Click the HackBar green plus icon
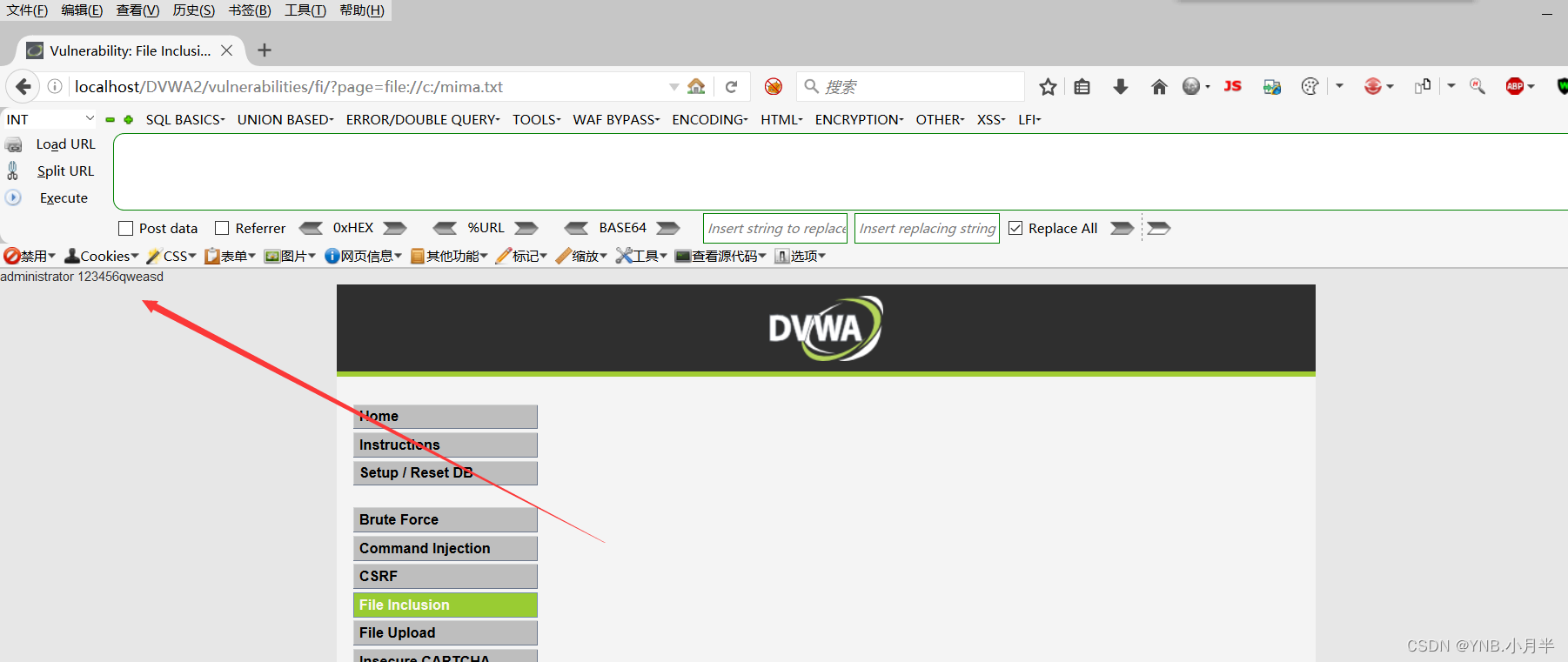 click(x=128, y=119)
